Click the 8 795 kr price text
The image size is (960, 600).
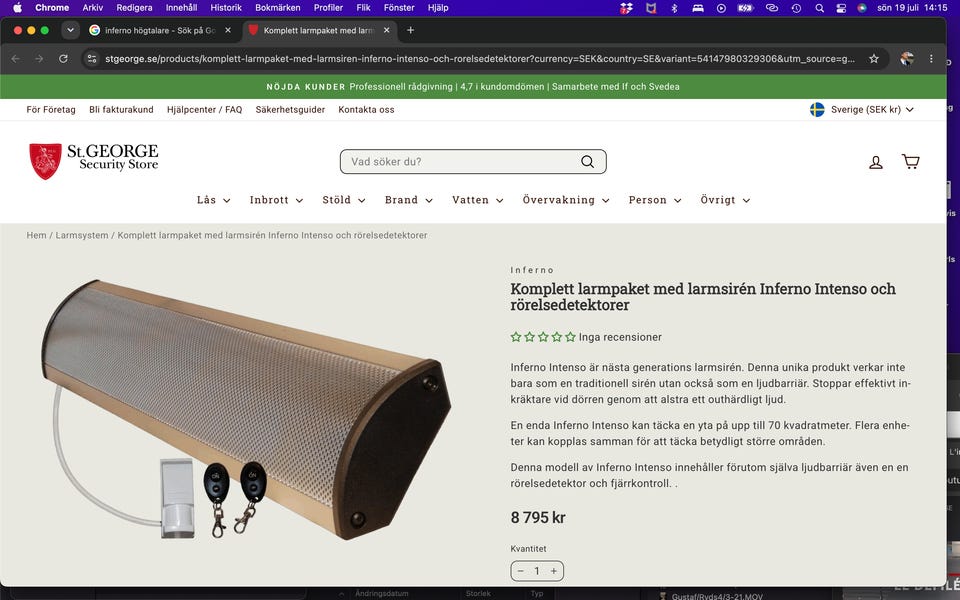538,517
